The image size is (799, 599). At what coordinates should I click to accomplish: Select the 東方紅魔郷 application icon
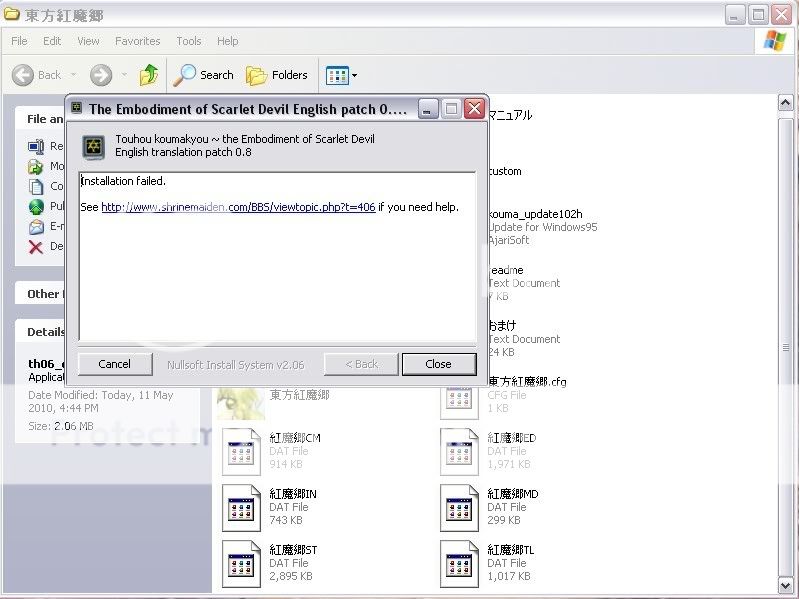241,403
